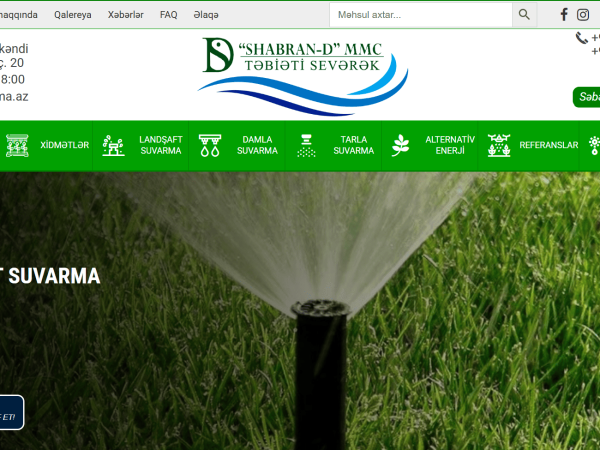
Task: Click the Damla Suvarma drip icon
Action: (x=210, y=145)
